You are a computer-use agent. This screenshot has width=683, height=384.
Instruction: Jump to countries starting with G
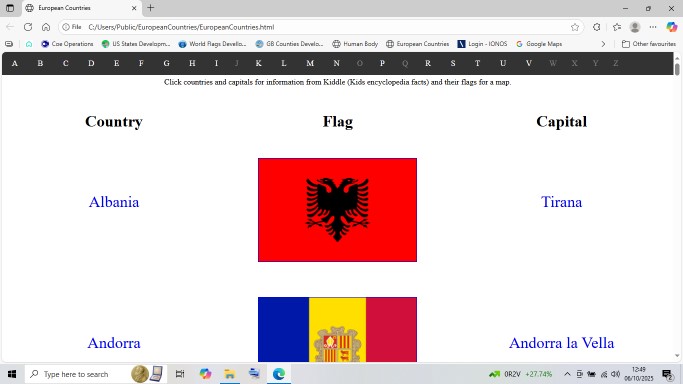(166, 63)
